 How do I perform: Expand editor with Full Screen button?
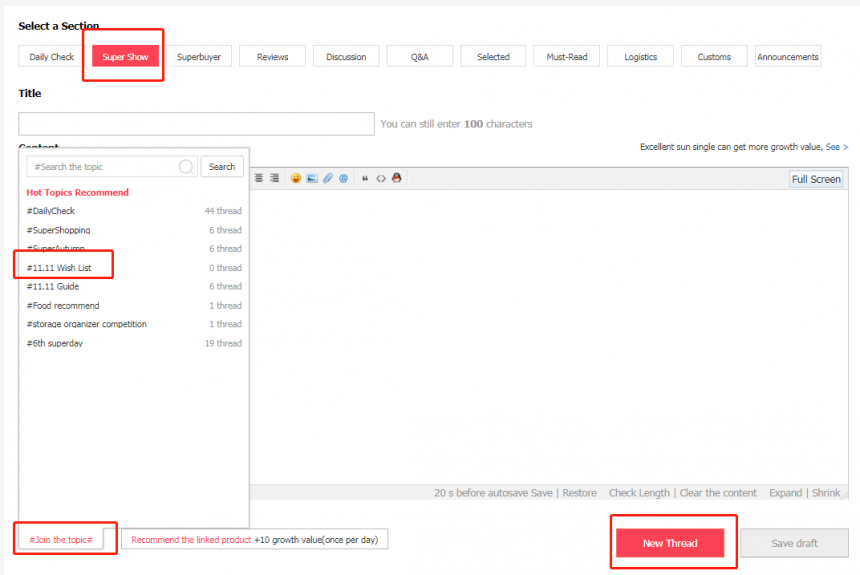(816, 179)
